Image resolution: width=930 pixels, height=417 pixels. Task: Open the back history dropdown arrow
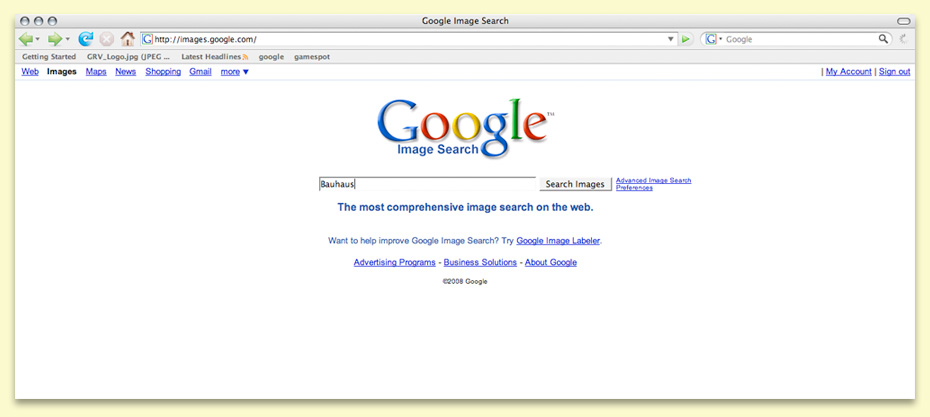38,40
